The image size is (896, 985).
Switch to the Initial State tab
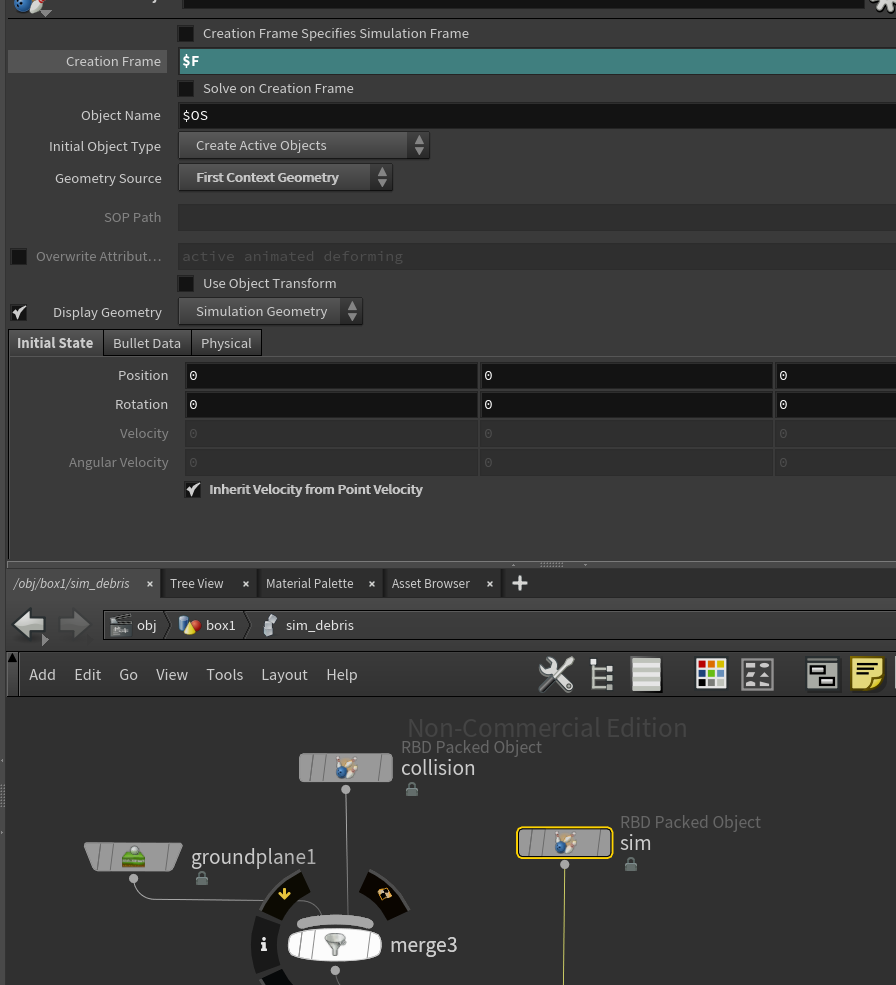click(55, 343)
